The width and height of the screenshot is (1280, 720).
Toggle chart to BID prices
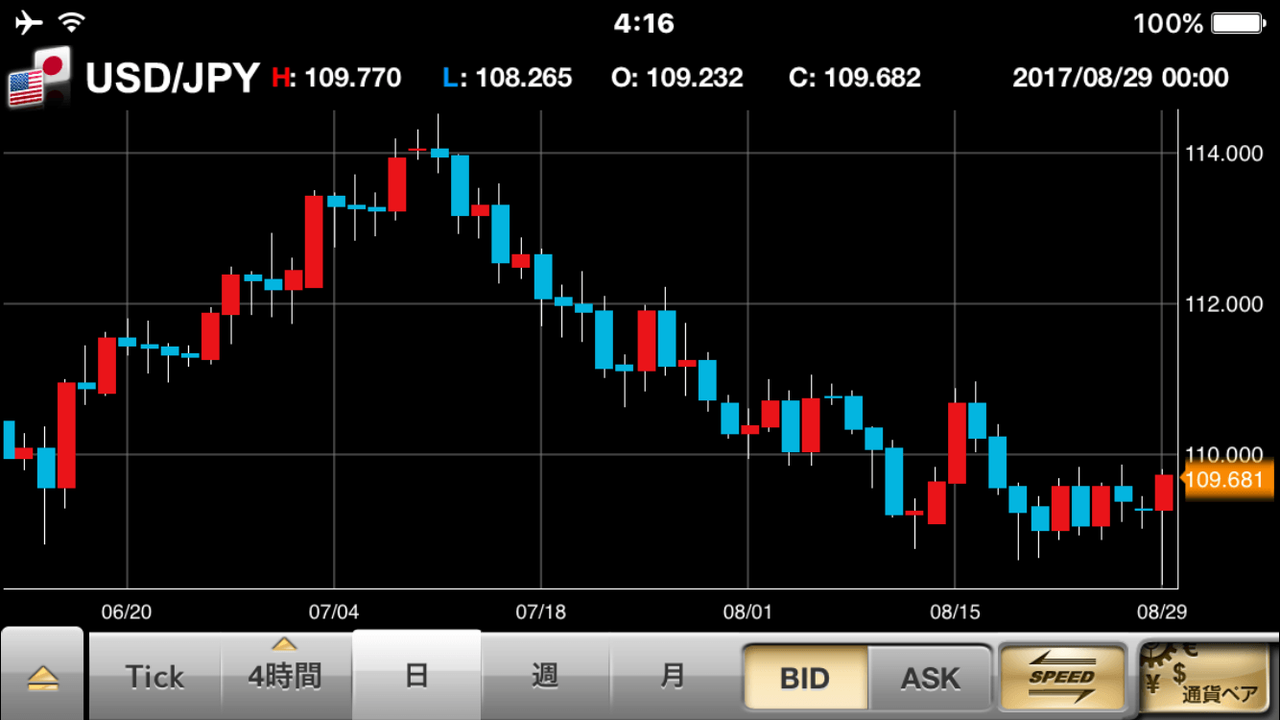tap(805, 678)
